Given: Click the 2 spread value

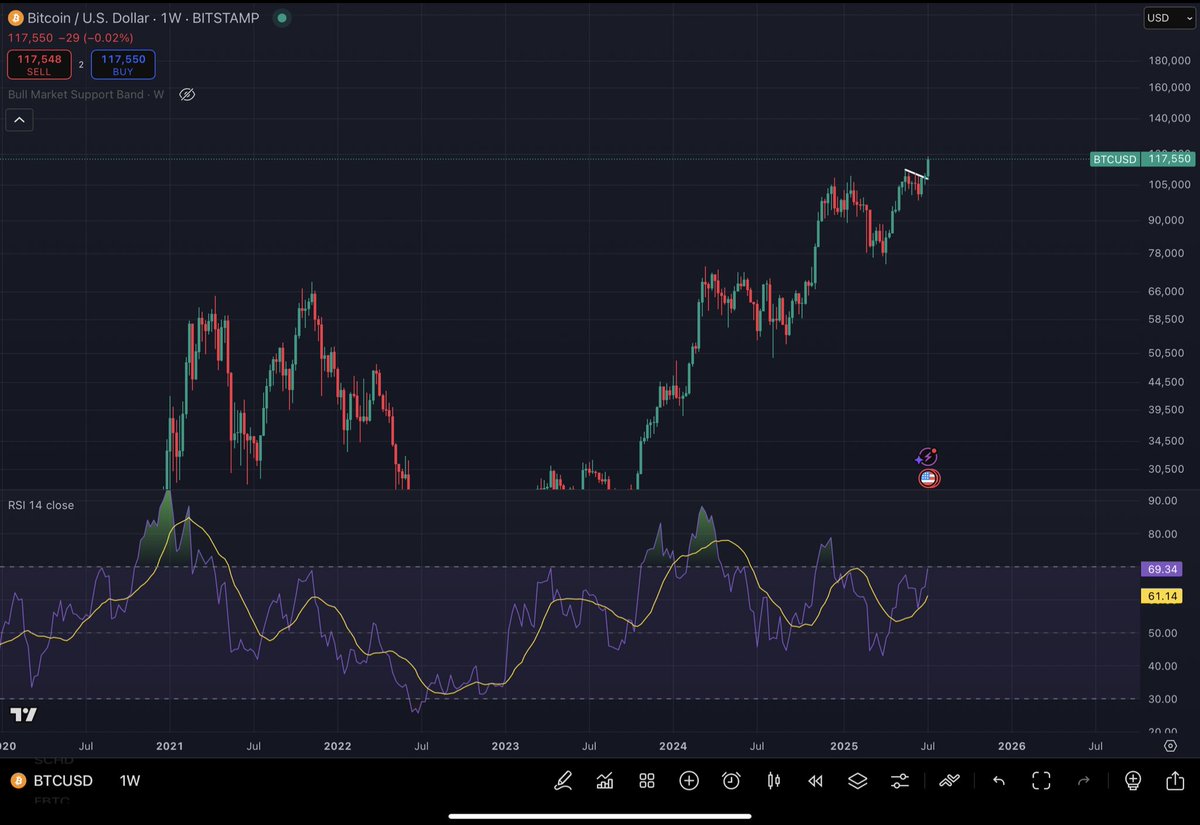Looking at the screenshot, I should 81,65.
